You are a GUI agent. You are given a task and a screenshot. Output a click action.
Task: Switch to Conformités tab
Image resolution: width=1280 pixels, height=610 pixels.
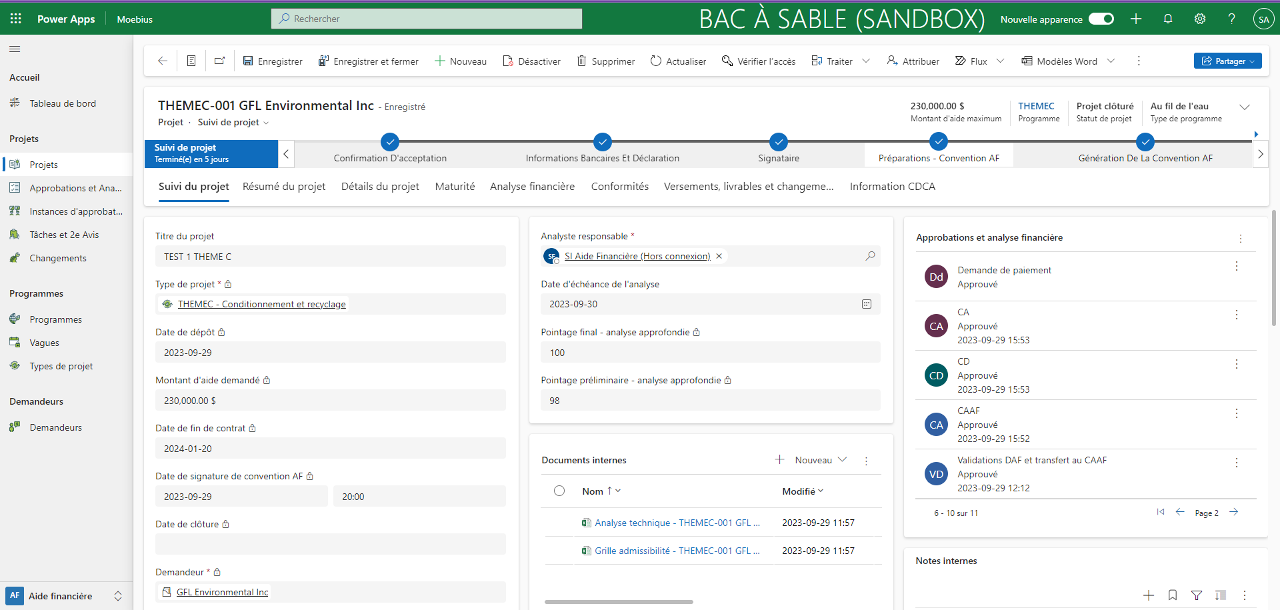tap(620, 186)
